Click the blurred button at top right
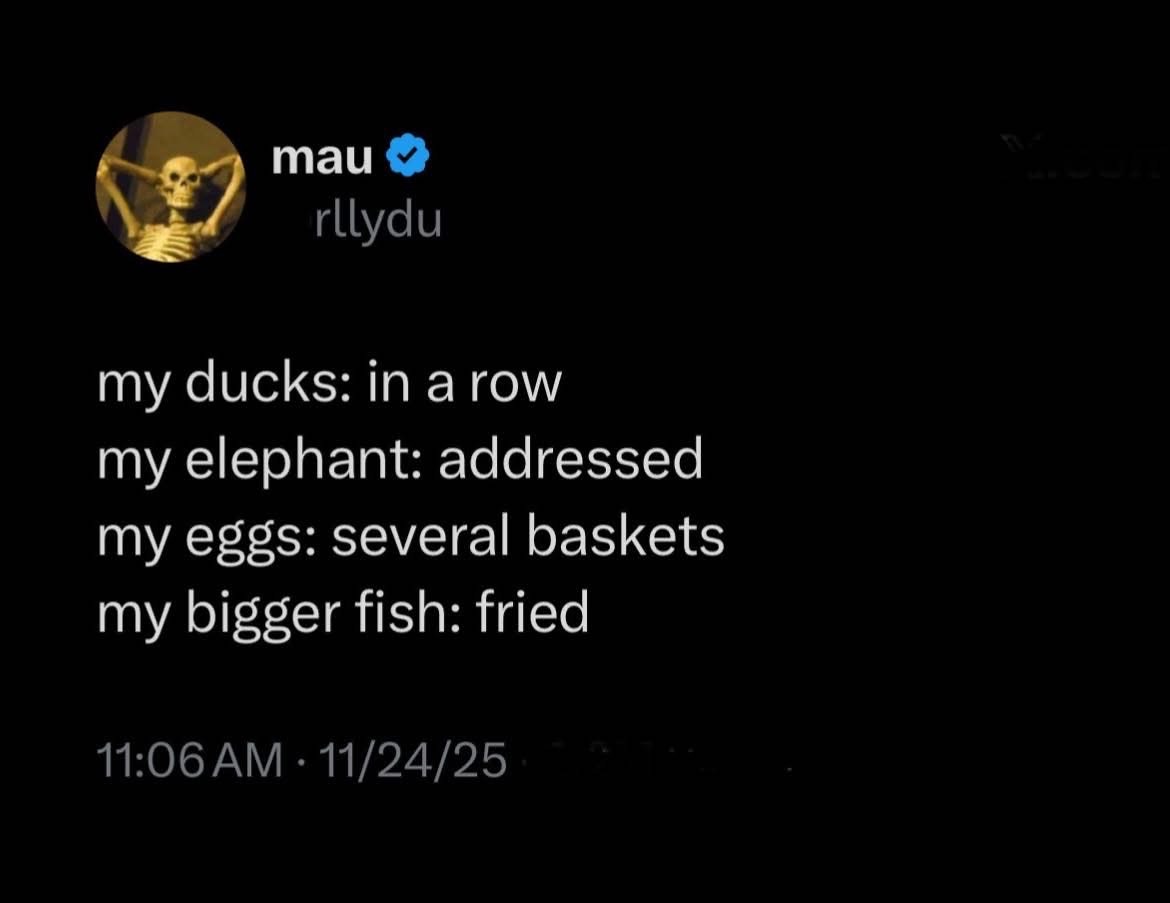Screen dimensions: 1170x903 pyautogui.click(x=1082, y=158)
